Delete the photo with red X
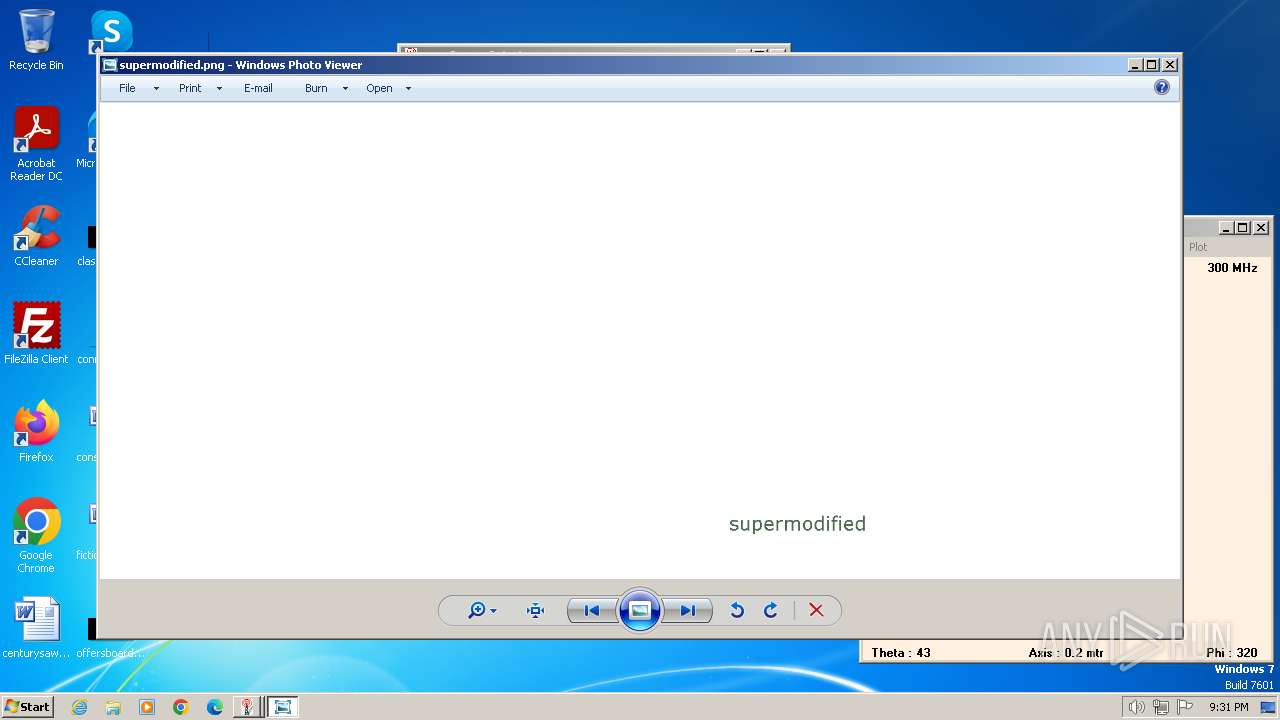The image size is (1280, 720). [816, 610]
